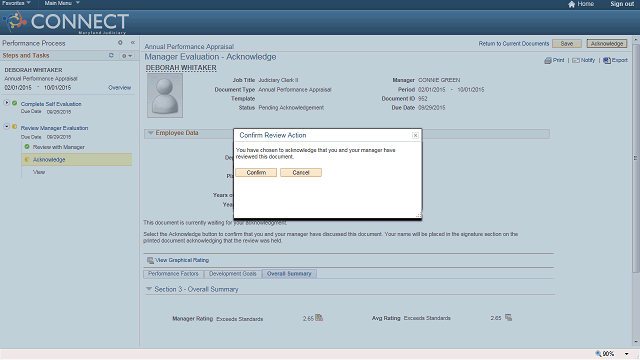Click DEBORAH WHITAKER name heading
The width and height of the screenshot is (640, 360).
(x=181, y=68)
